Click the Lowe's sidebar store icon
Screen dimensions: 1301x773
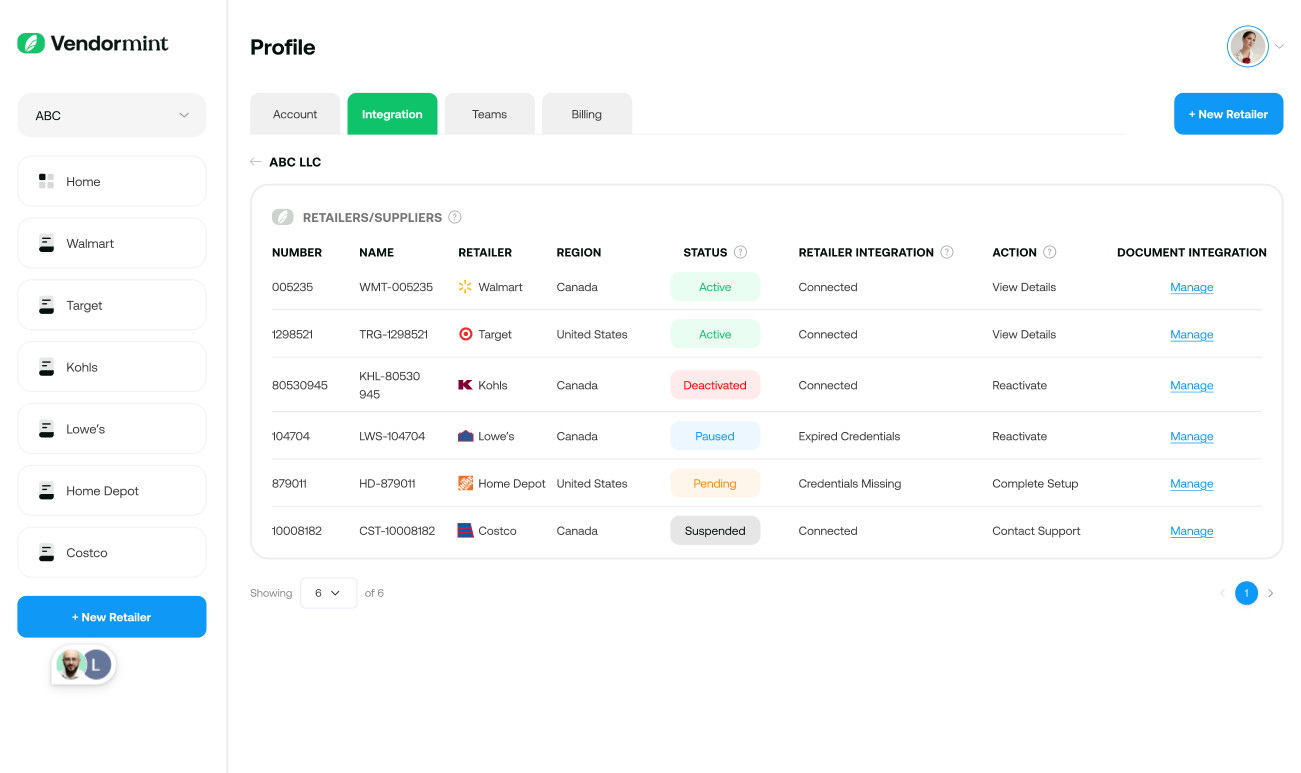[46, 429]
